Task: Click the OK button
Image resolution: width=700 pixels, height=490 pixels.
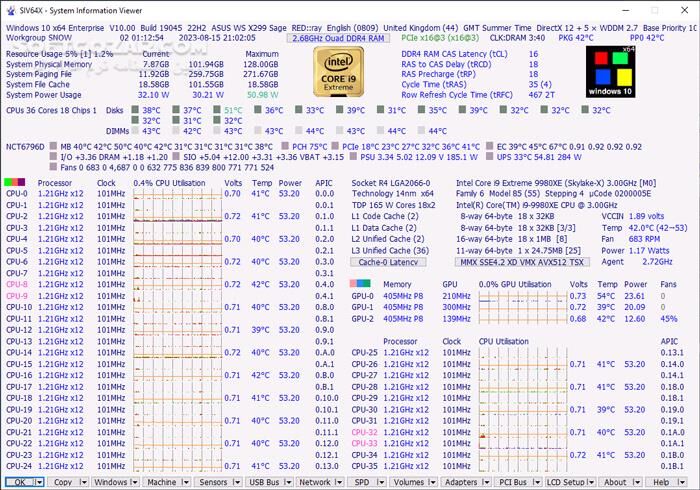Action: coord(20,482)
